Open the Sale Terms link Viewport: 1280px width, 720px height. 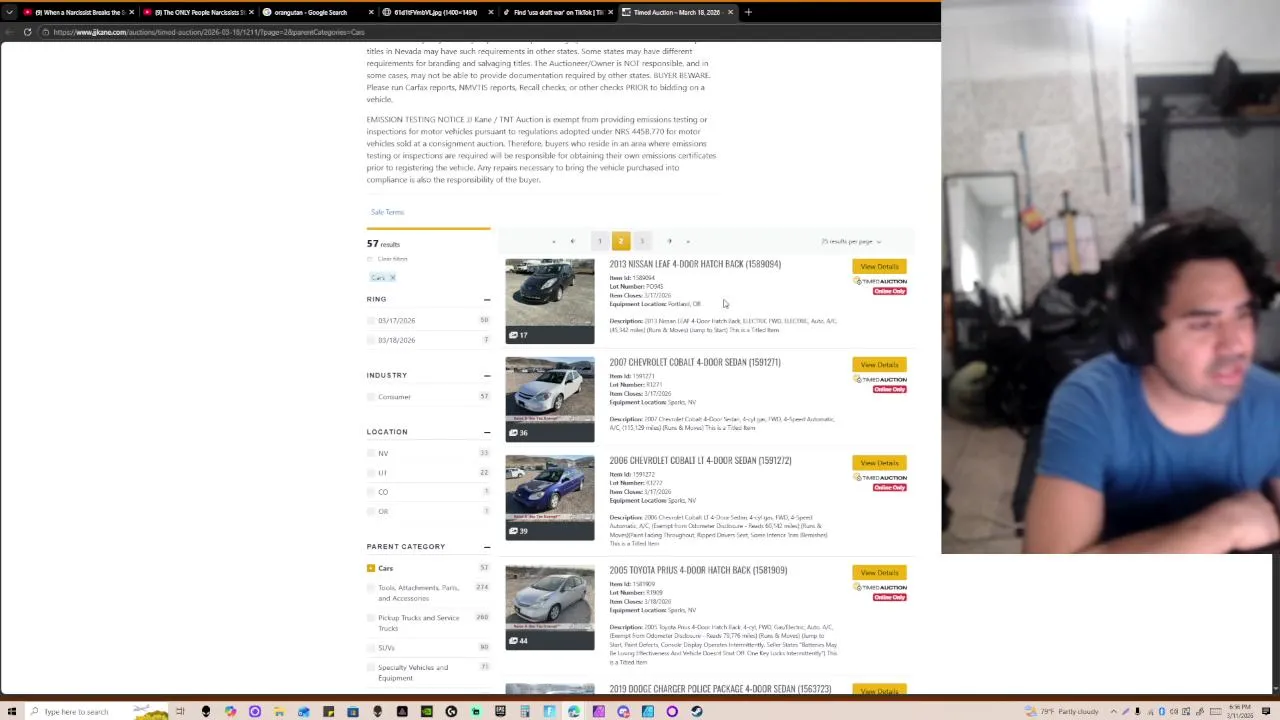coord(387,212)
